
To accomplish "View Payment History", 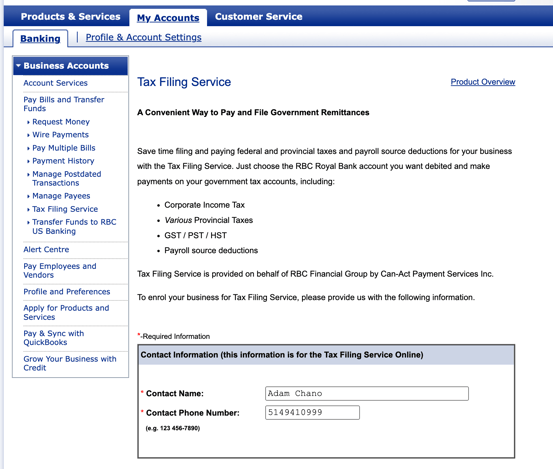I will pos(63,161).
